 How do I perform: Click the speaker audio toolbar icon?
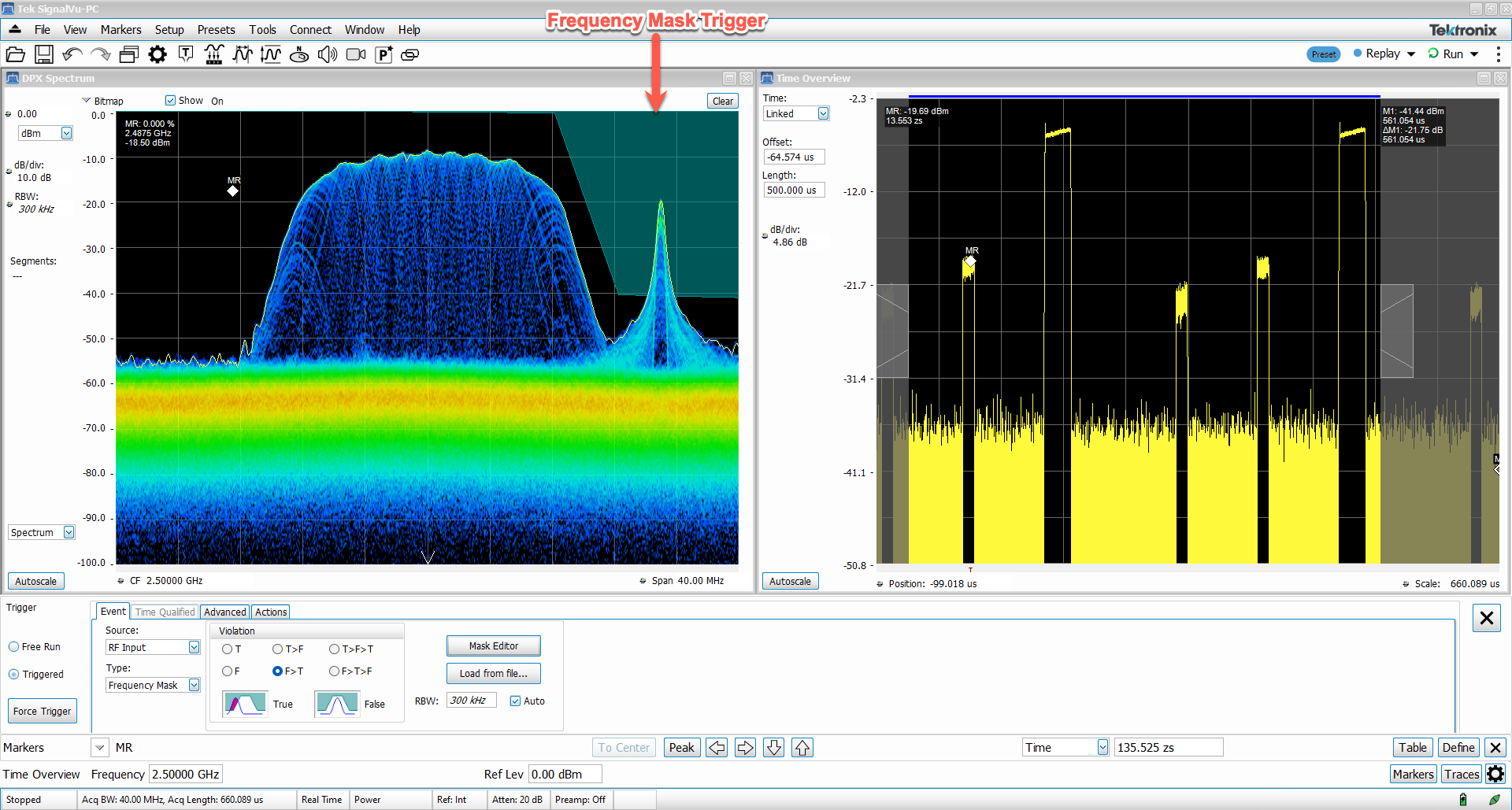pyautogui.click(x=327, y=54)
